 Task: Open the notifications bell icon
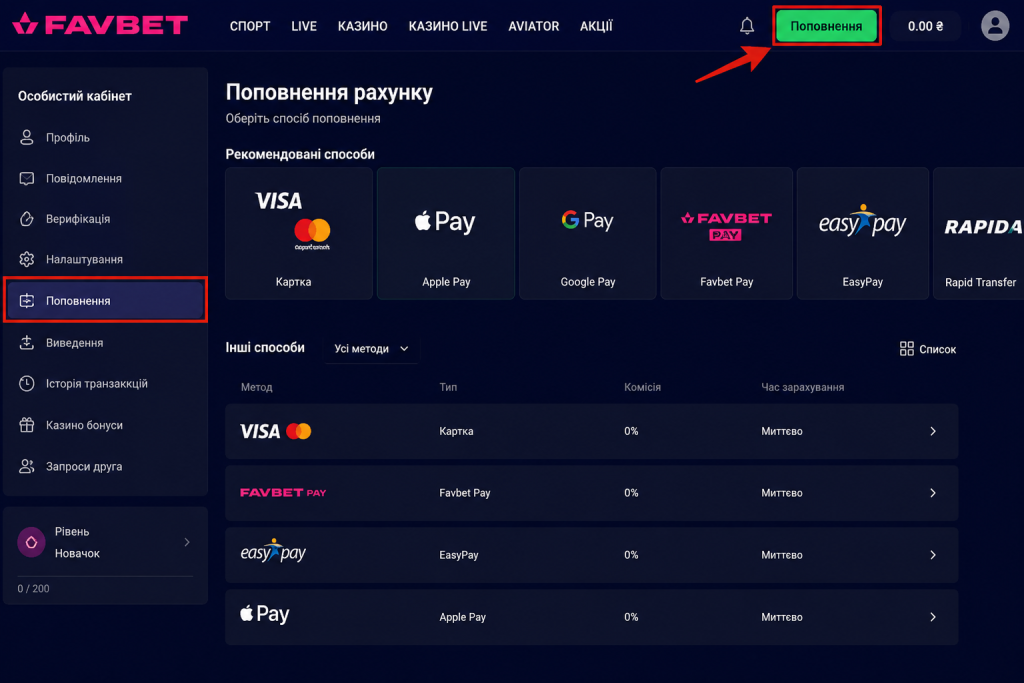pos(746,26)
